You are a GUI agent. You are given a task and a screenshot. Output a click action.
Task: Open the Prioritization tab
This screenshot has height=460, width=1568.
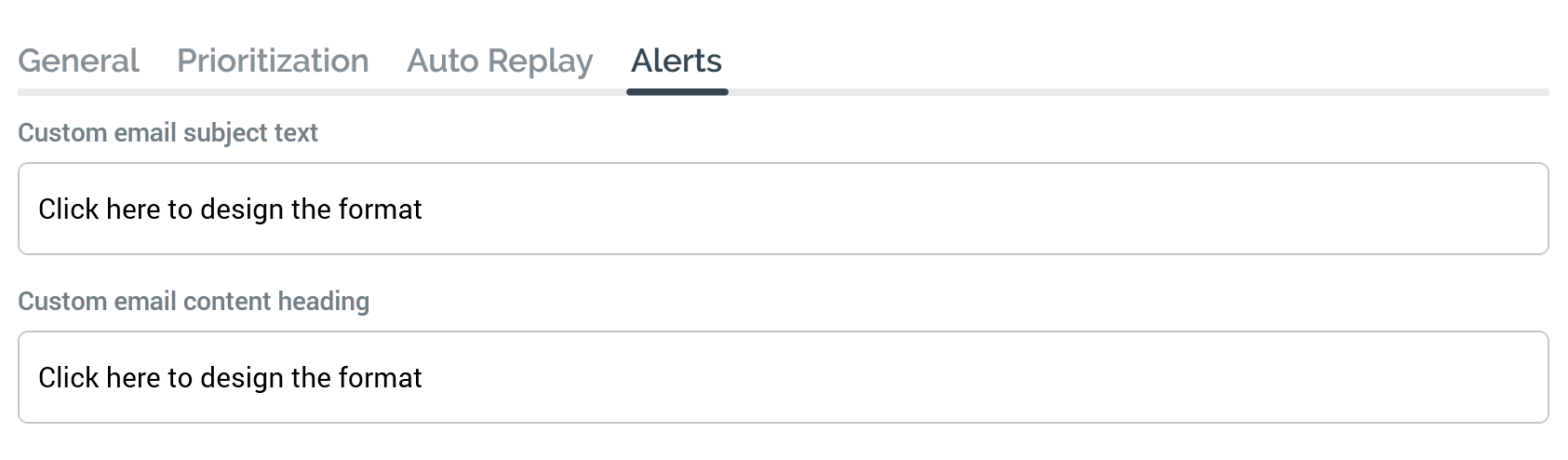(x=273, y=61)
